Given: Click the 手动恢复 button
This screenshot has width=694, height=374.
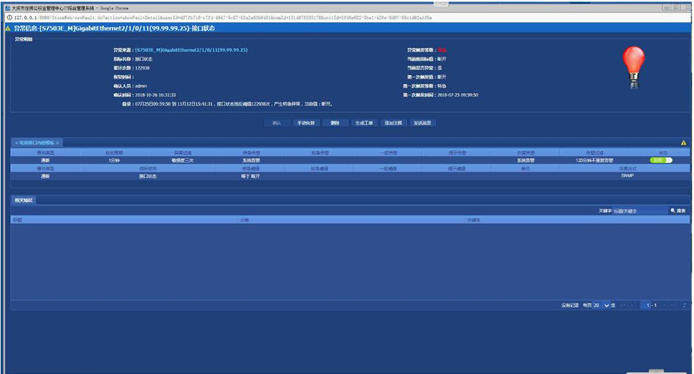Looking at the screenshot, I should coord(306,123).
